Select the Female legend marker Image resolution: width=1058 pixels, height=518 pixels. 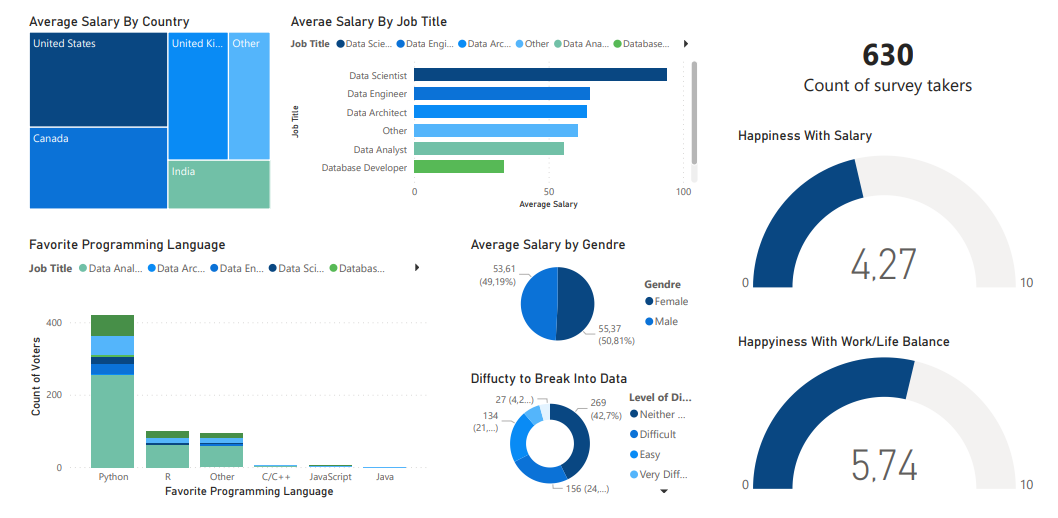pos(649,301)
